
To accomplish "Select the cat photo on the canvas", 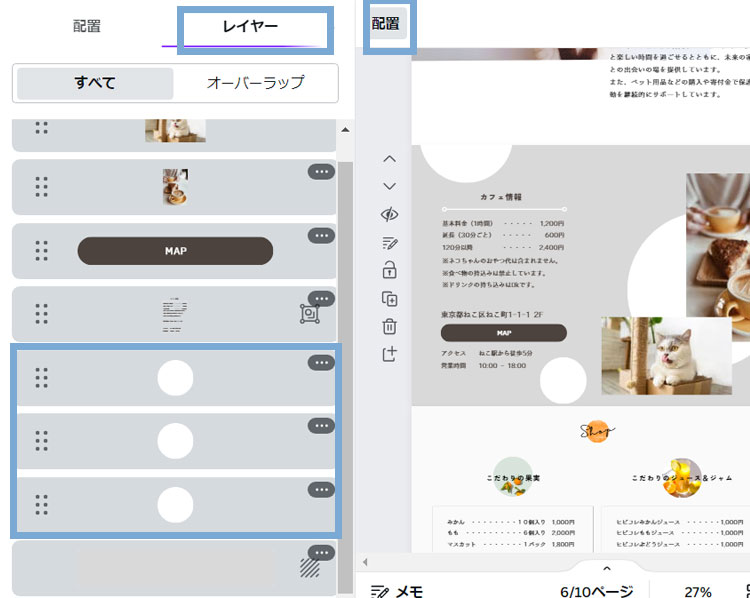I will pyautogui.click(x=666, y=356).
